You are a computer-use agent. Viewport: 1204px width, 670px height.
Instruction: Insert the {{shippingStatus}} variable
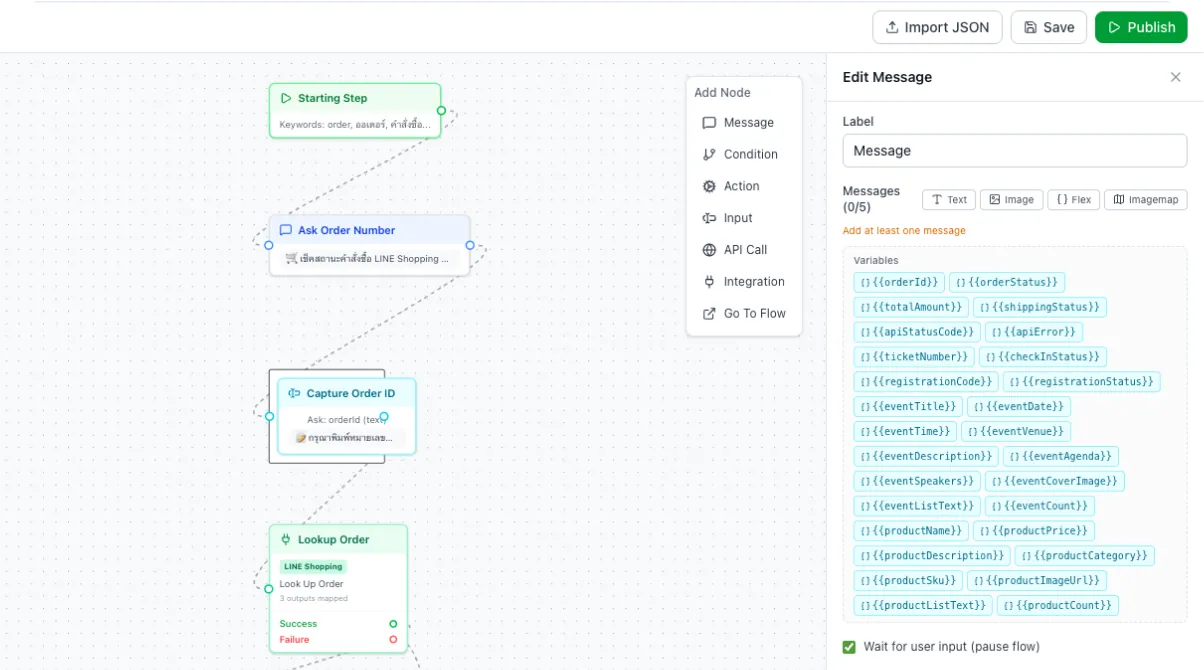(x=1040, y=307)
